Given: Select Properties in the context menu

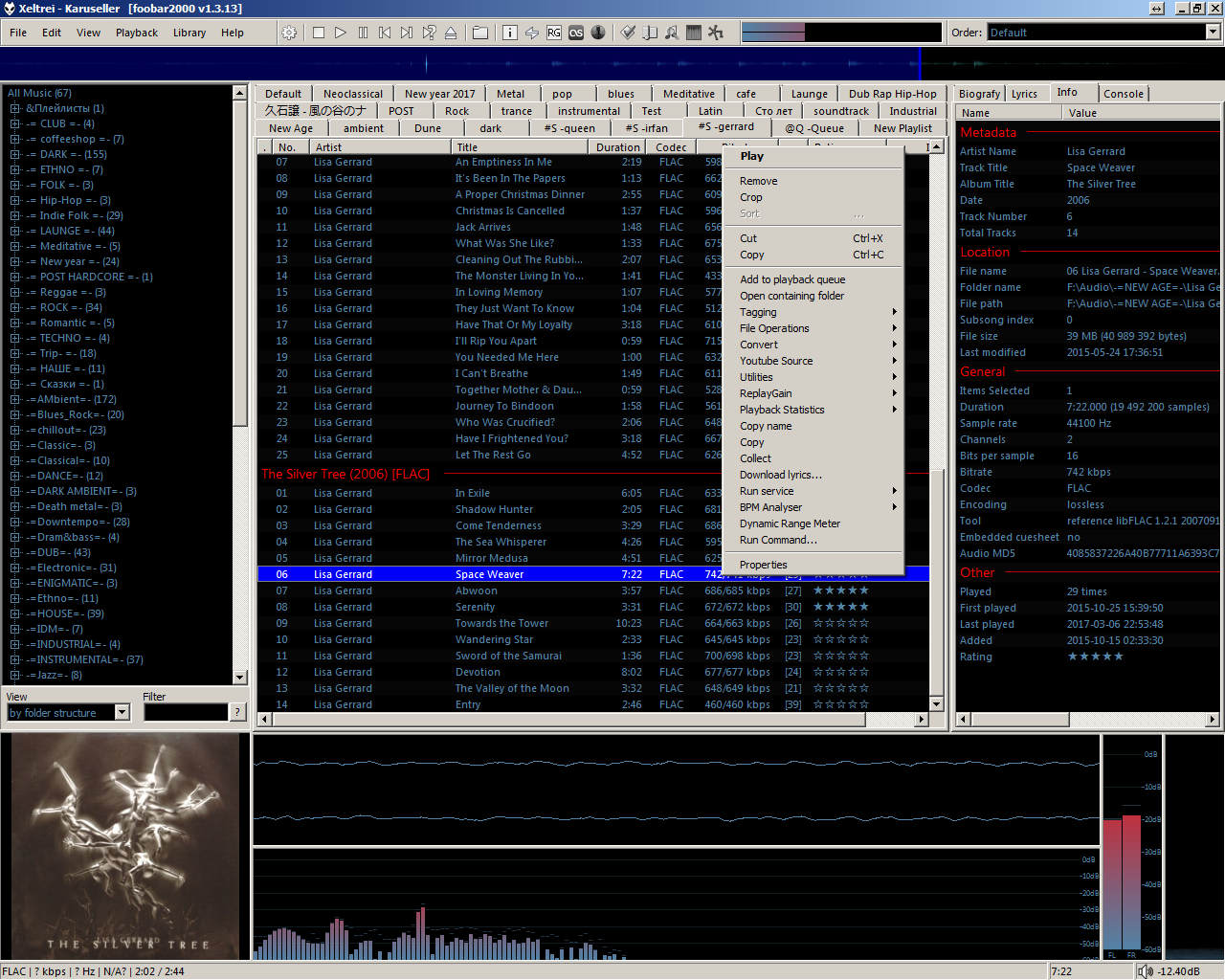Looking at the screenshot, I should (764, 565).
